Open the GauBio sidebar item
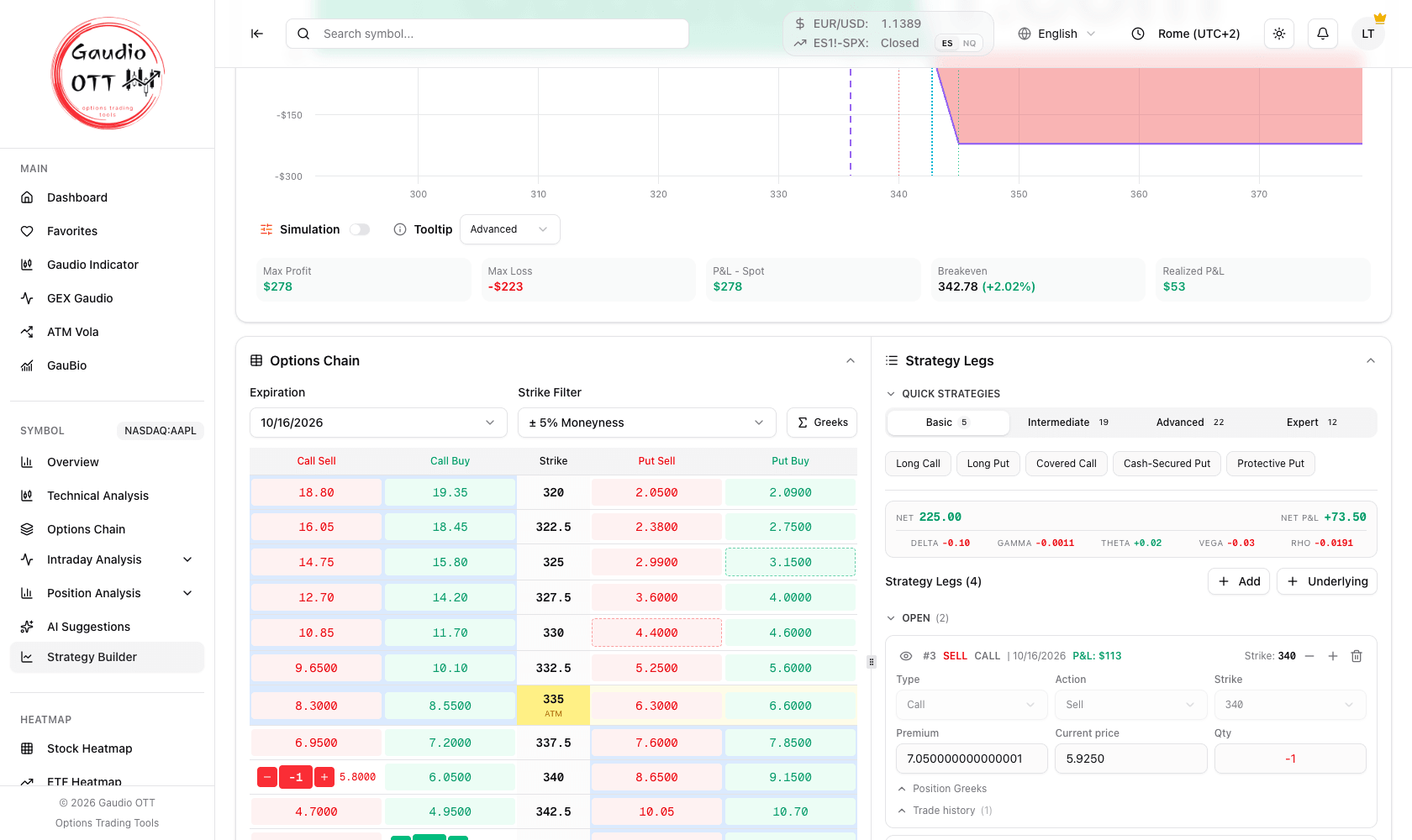Viewport: 1412px width, 840px height. point(107,365)
